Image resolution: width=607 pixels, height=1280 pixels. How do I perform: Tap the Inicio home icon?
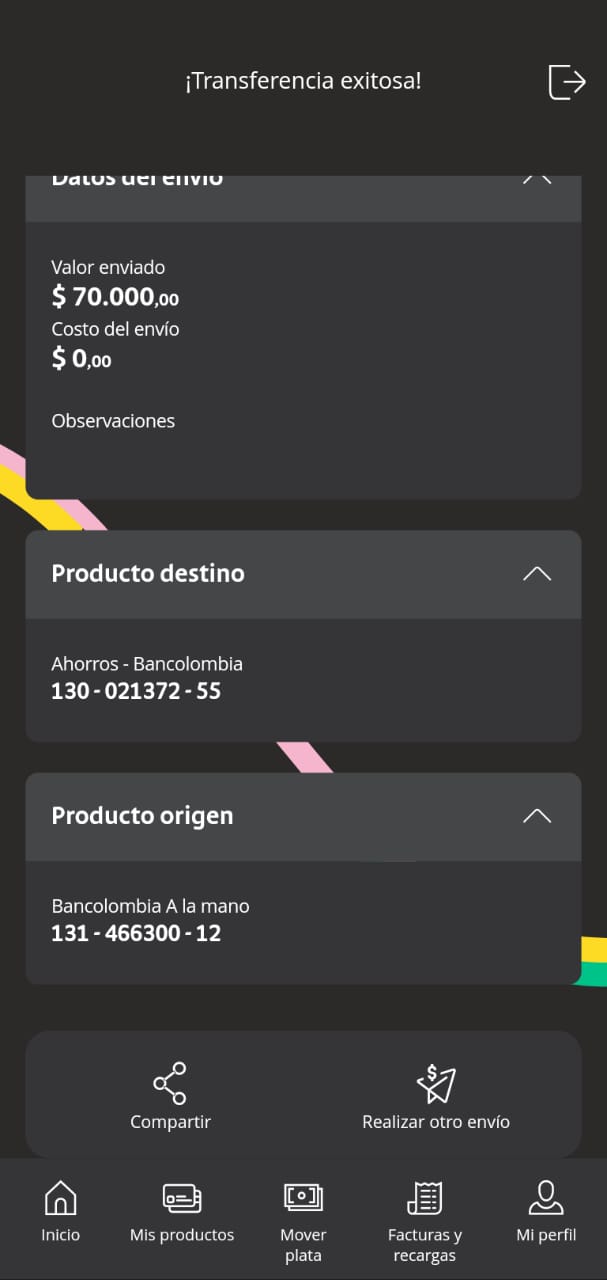[60, 1197]
